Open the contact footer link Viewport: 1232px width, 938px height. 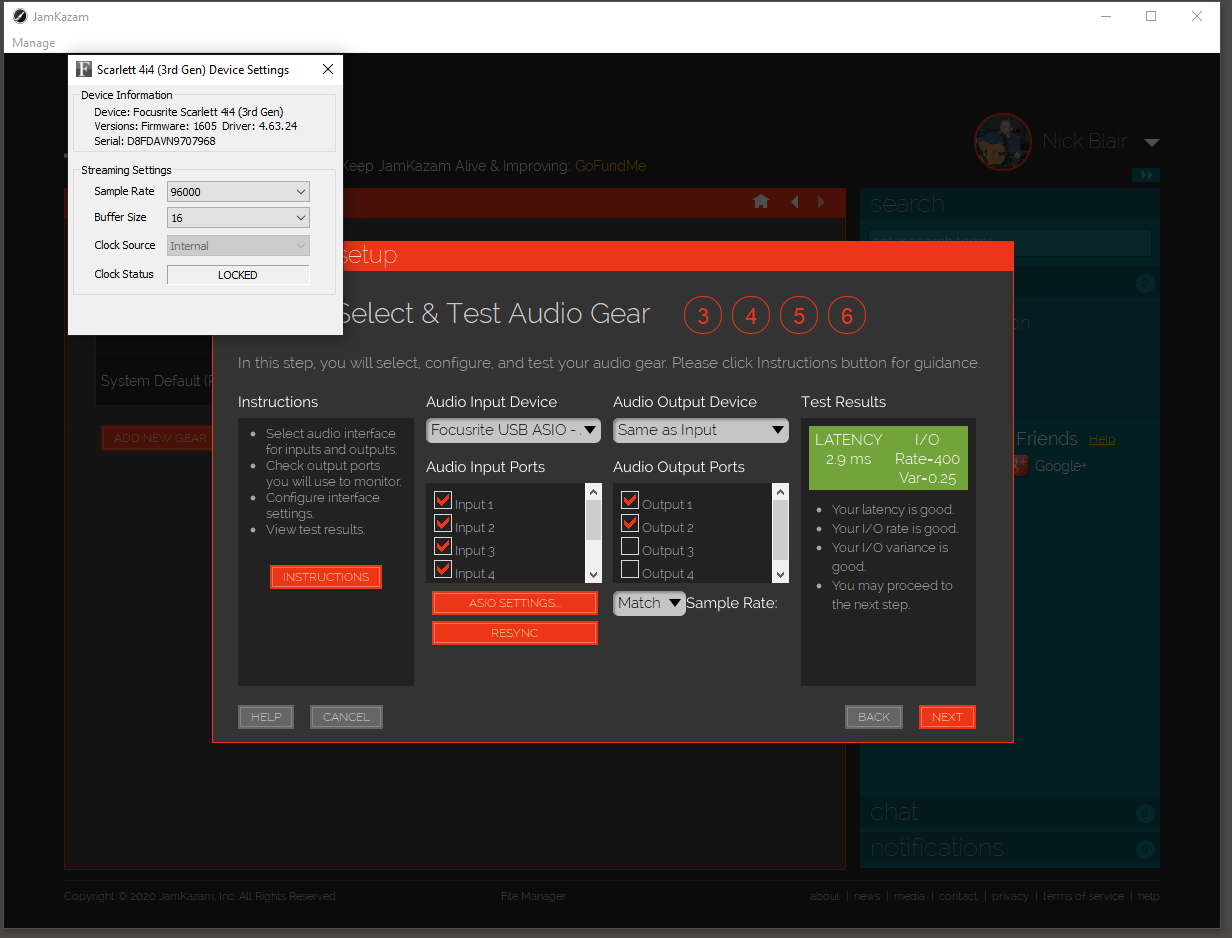[x=958, y=896]
